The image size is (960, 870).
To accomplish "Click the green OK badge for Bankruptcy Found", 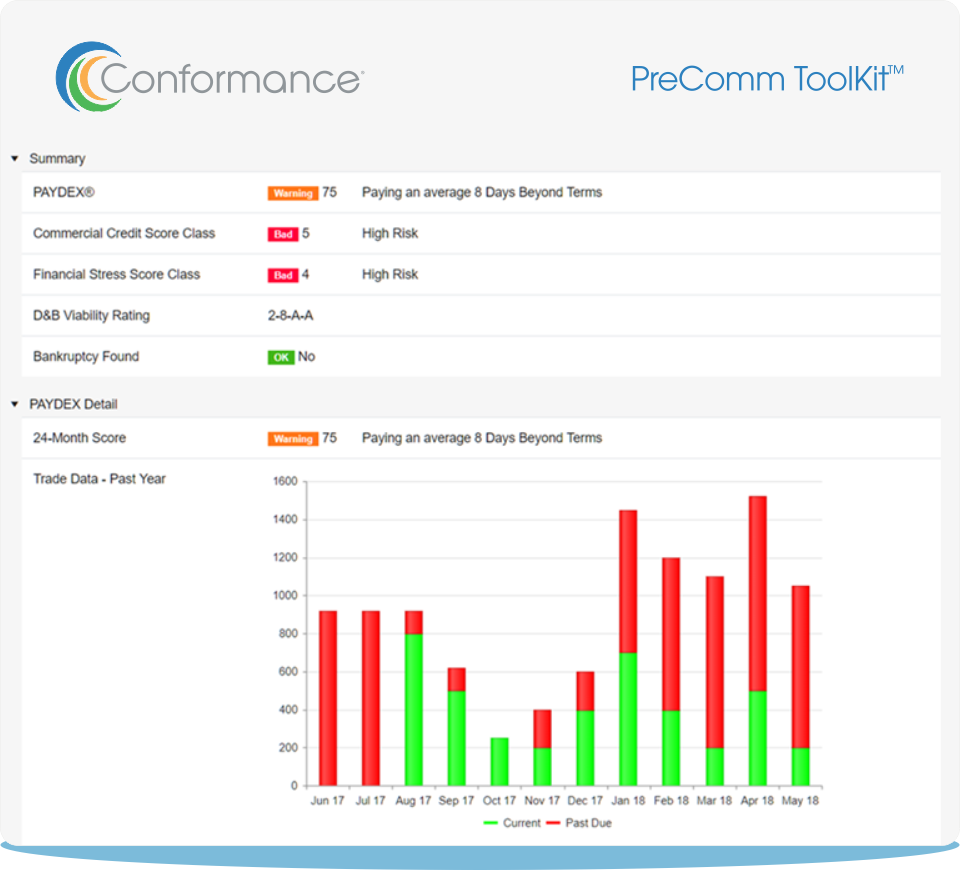I will click(x=281, y=357).
